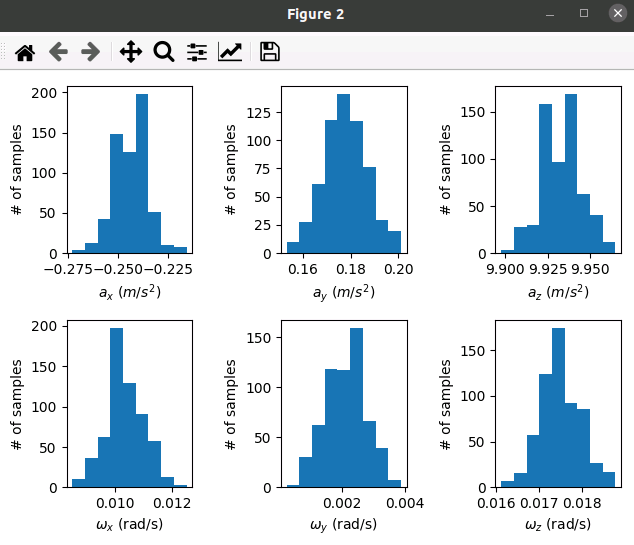634x545 pixels.
Task: Click the 'ω_x (rad/s)' axis label
Action: 130,524
